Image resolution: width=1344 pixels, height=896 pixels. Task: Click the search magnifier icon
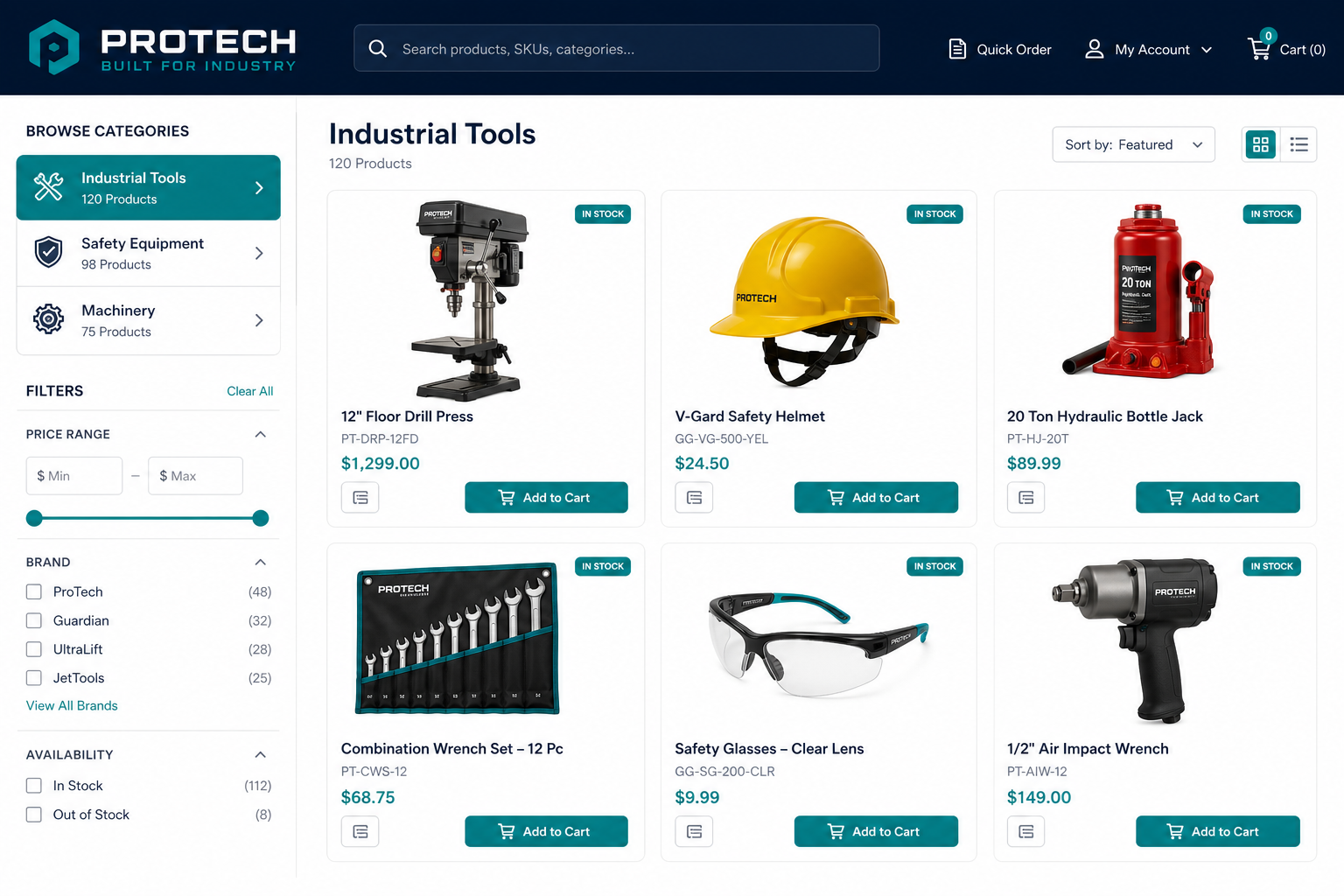(378, 49)
